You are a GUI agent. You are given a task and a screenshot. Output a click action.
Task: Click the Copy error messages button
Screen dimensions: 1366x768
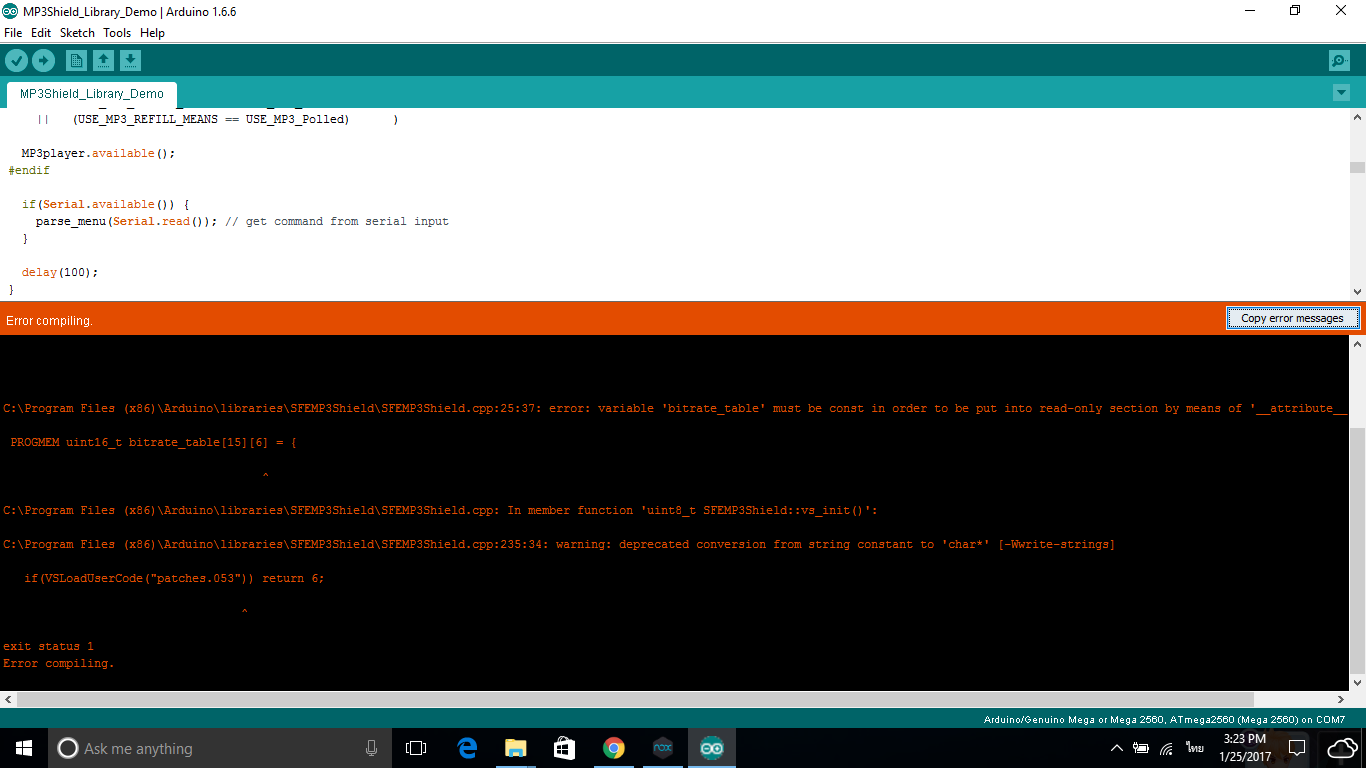pos(1292,318)
